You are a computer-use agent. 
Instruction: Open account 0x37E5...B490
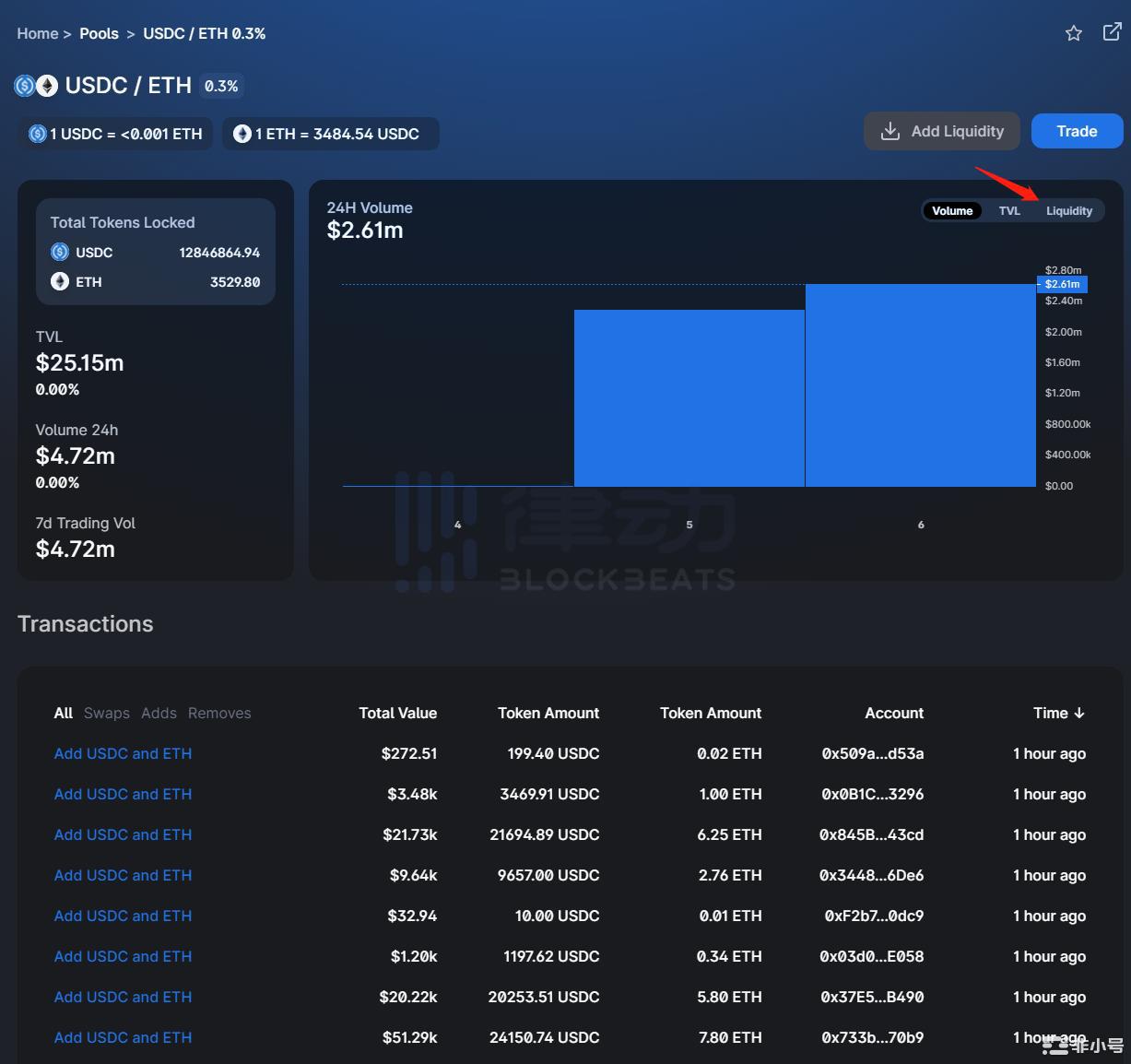[x=873, y=997]
